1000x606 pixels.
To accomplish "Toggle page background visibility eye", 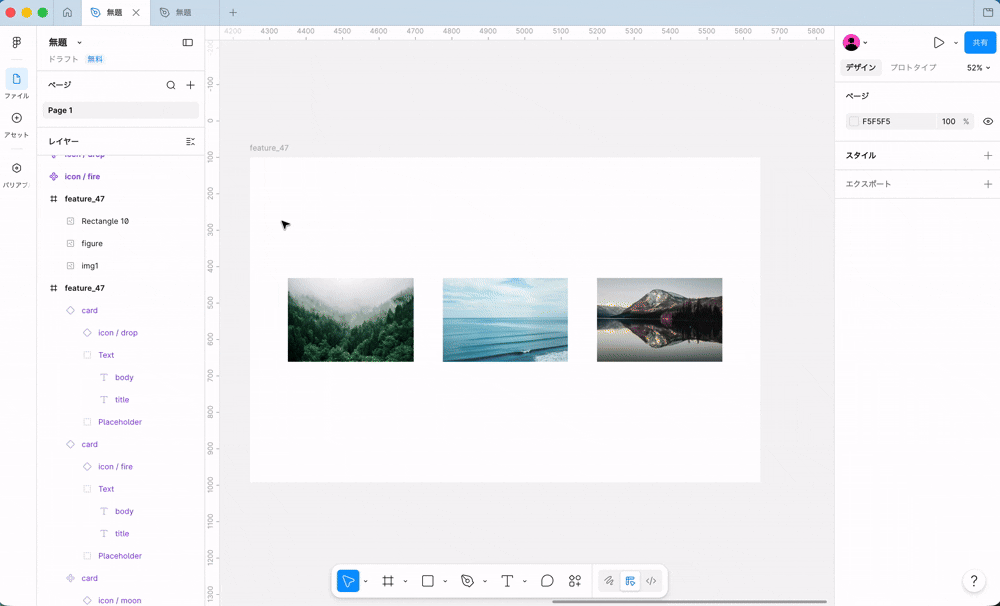I will coord(988,121).
